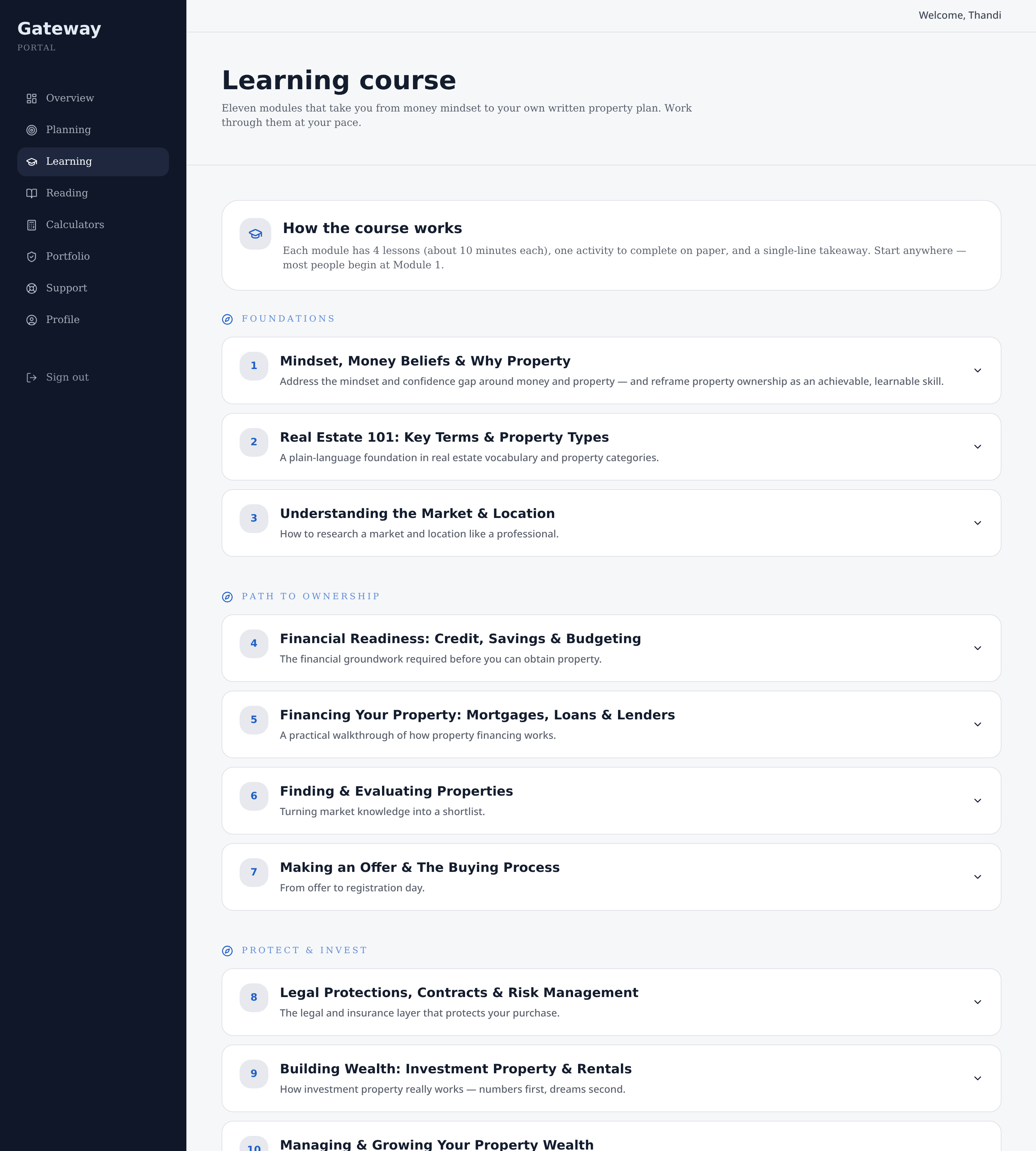Screen dimensions: 1036x1151
Task: Click Sign out in sidebar
Action: 93,377
